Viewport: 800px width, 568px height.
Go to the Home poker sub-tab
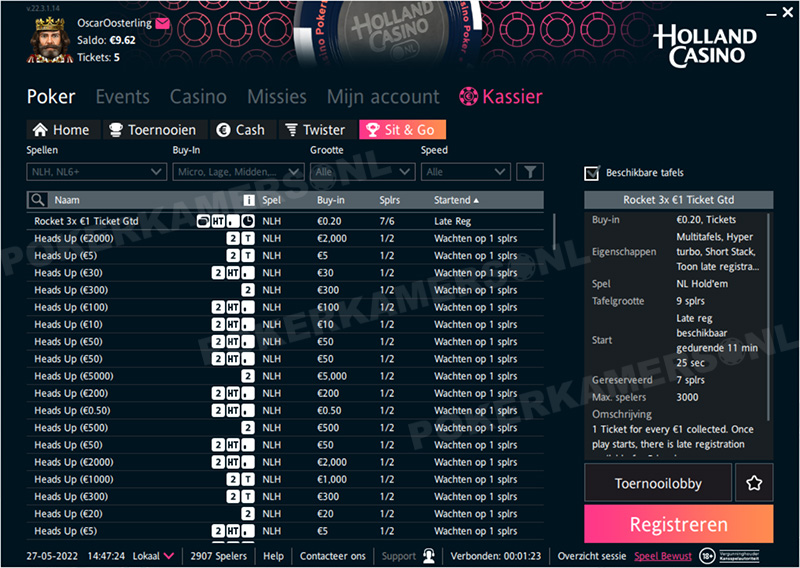click(62, 130)
